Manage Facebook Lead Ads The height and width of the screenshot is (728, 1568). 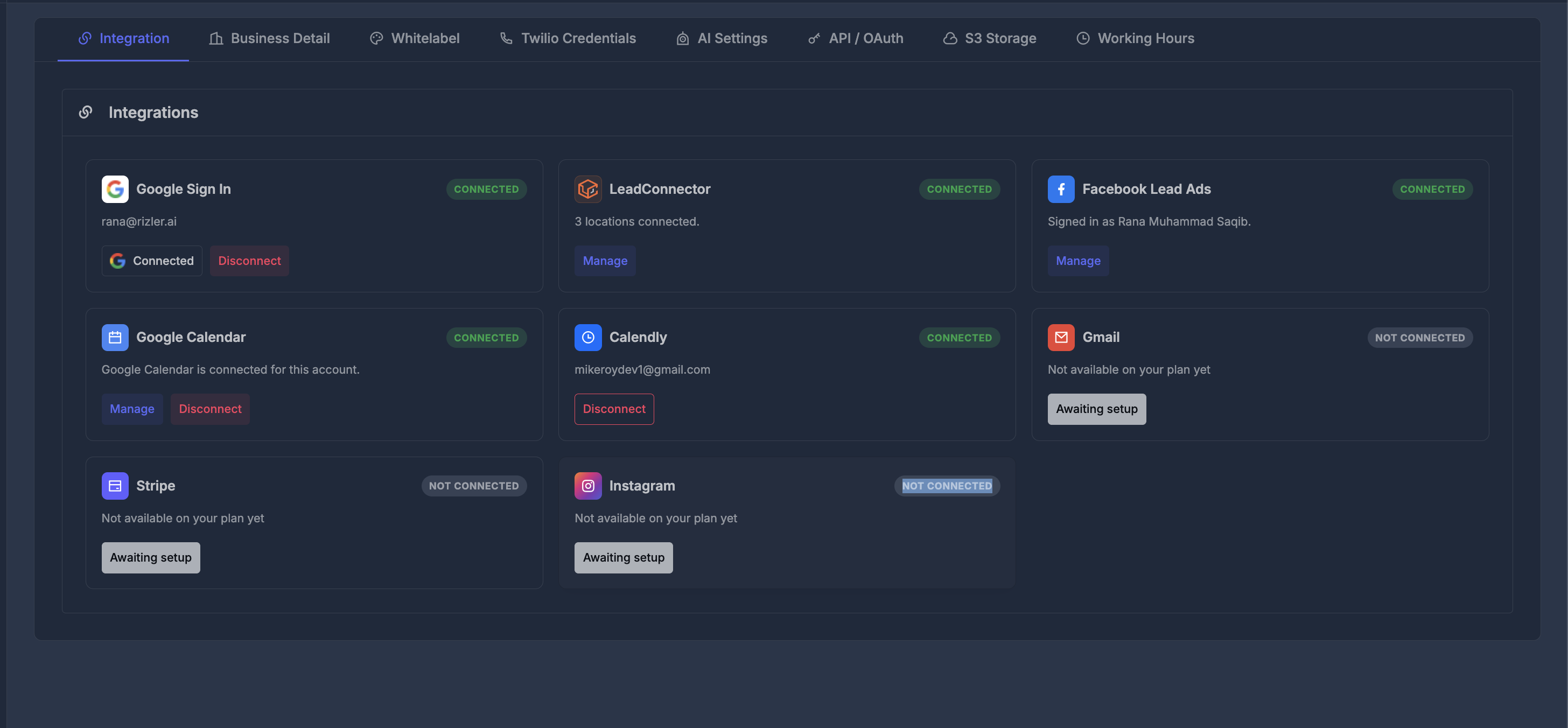1078,261
